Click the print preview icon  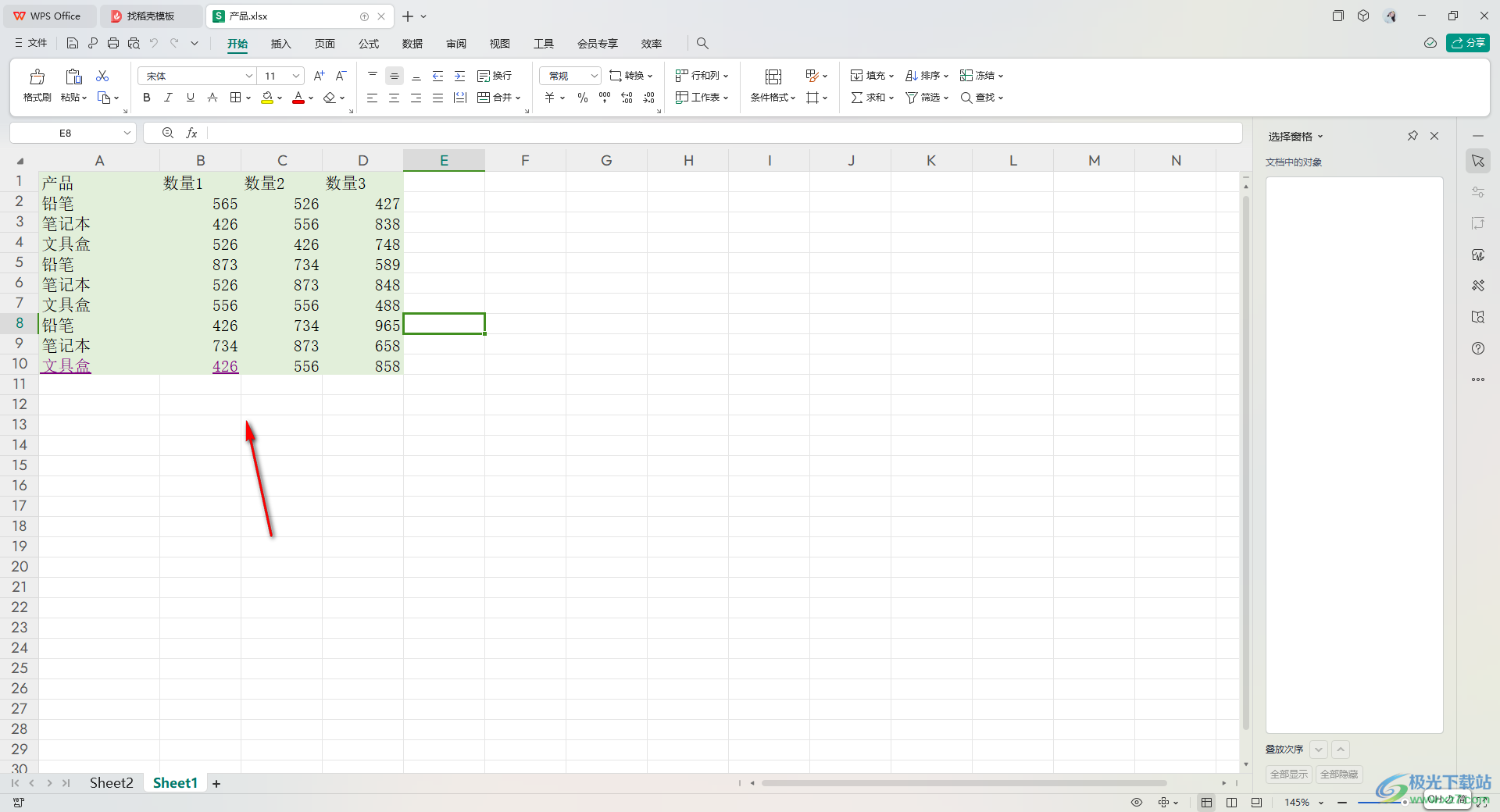tap(134, 43)
